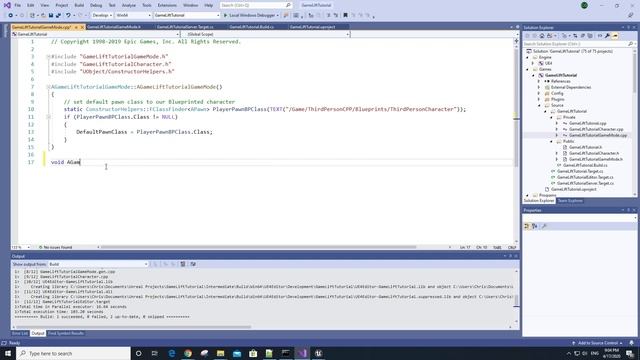
Task: Open Microsoft Store from the taskbar
Action: pyautogui.click(x=253, y=353)
